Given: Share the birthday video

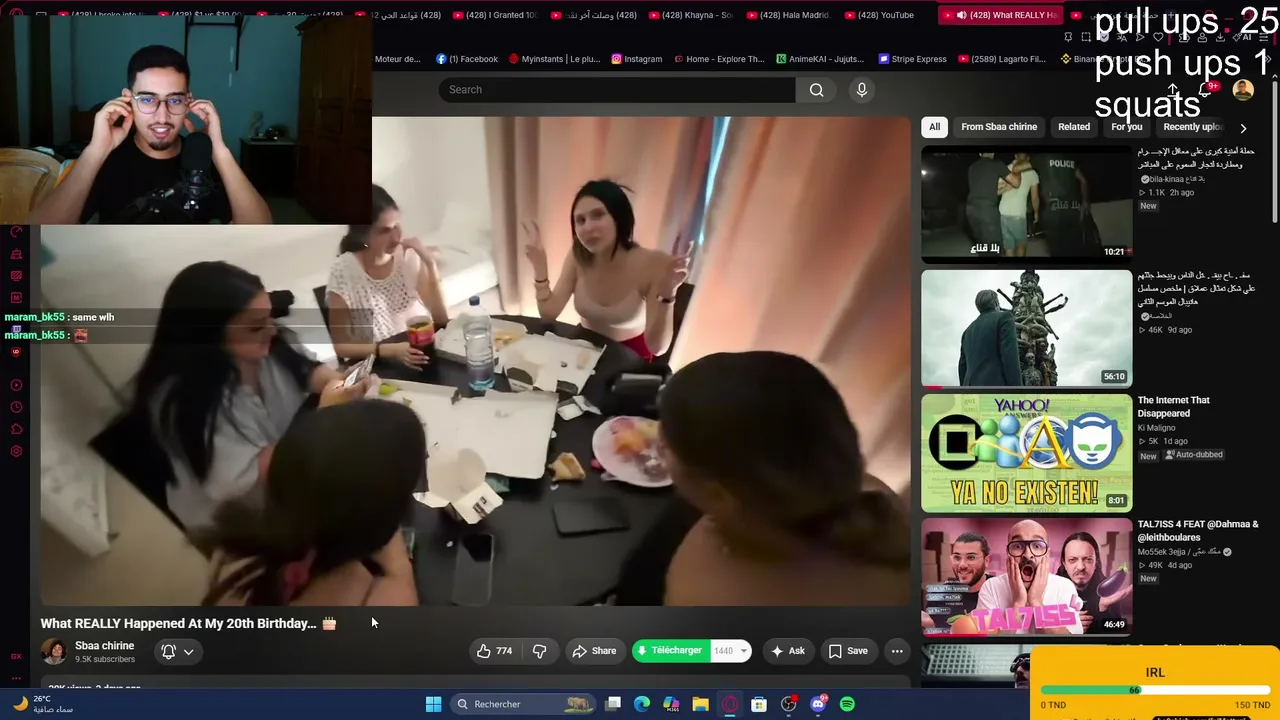Looking at the screenshot, I should click(594, 651).
